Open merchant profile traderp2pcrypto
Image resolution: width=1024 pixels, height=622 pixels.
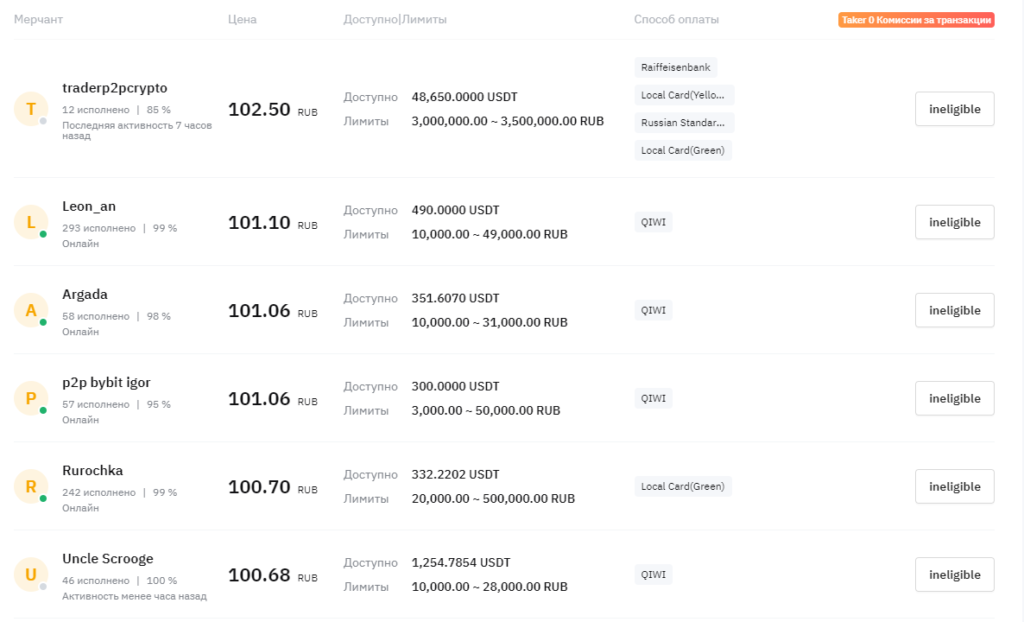click(x=114, y=88)
